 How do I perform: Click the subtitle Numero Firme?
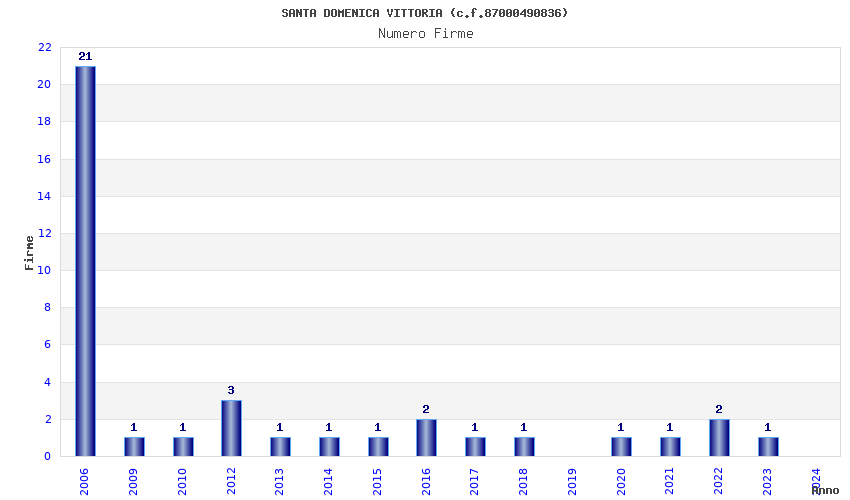click(x=426, y=34)
